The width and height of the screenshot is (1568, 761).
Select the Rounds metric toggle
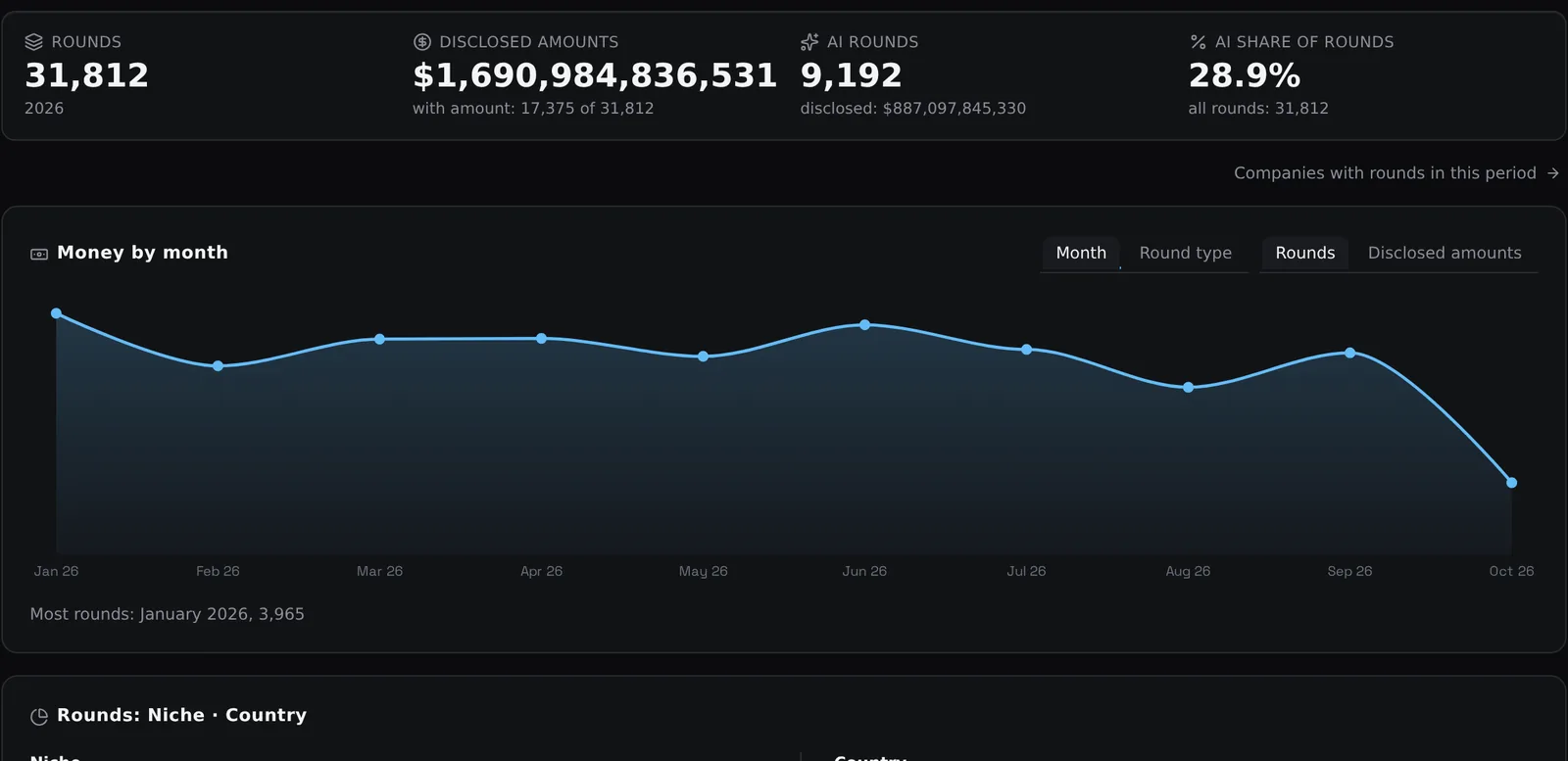[x=1305, y=253]
